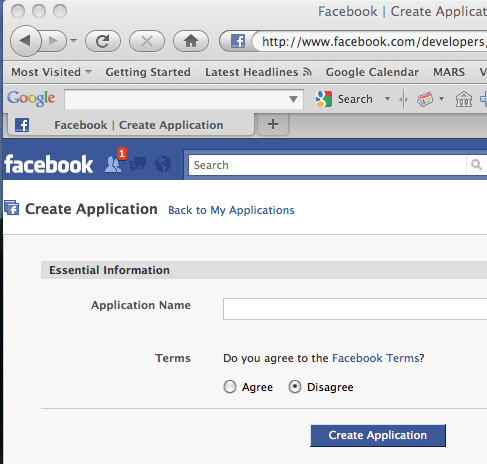Click the Google toolbar Search button
Image resolution: width=487 pixels, height=464 pixels.
pyautogui.click(x=344, y=99)
